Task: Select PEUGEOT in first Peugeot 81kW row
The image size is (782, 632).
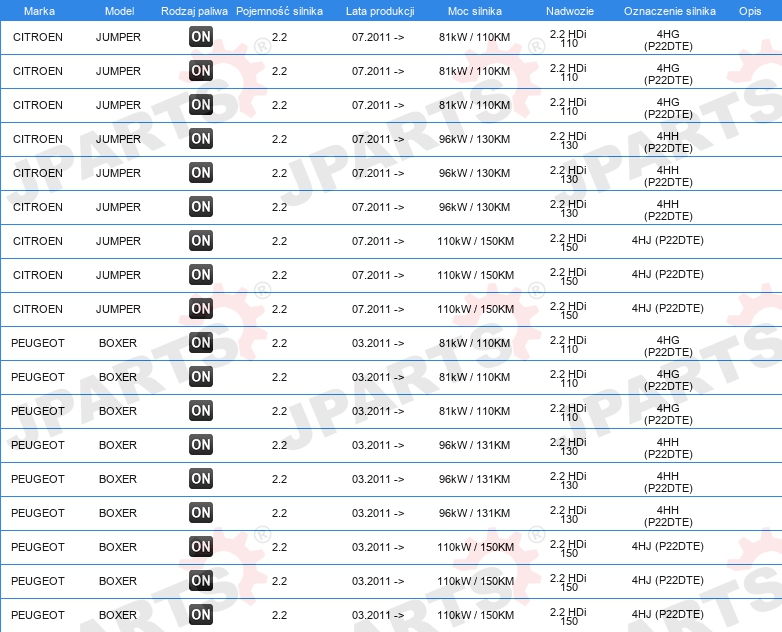Action: coord(38,343)
